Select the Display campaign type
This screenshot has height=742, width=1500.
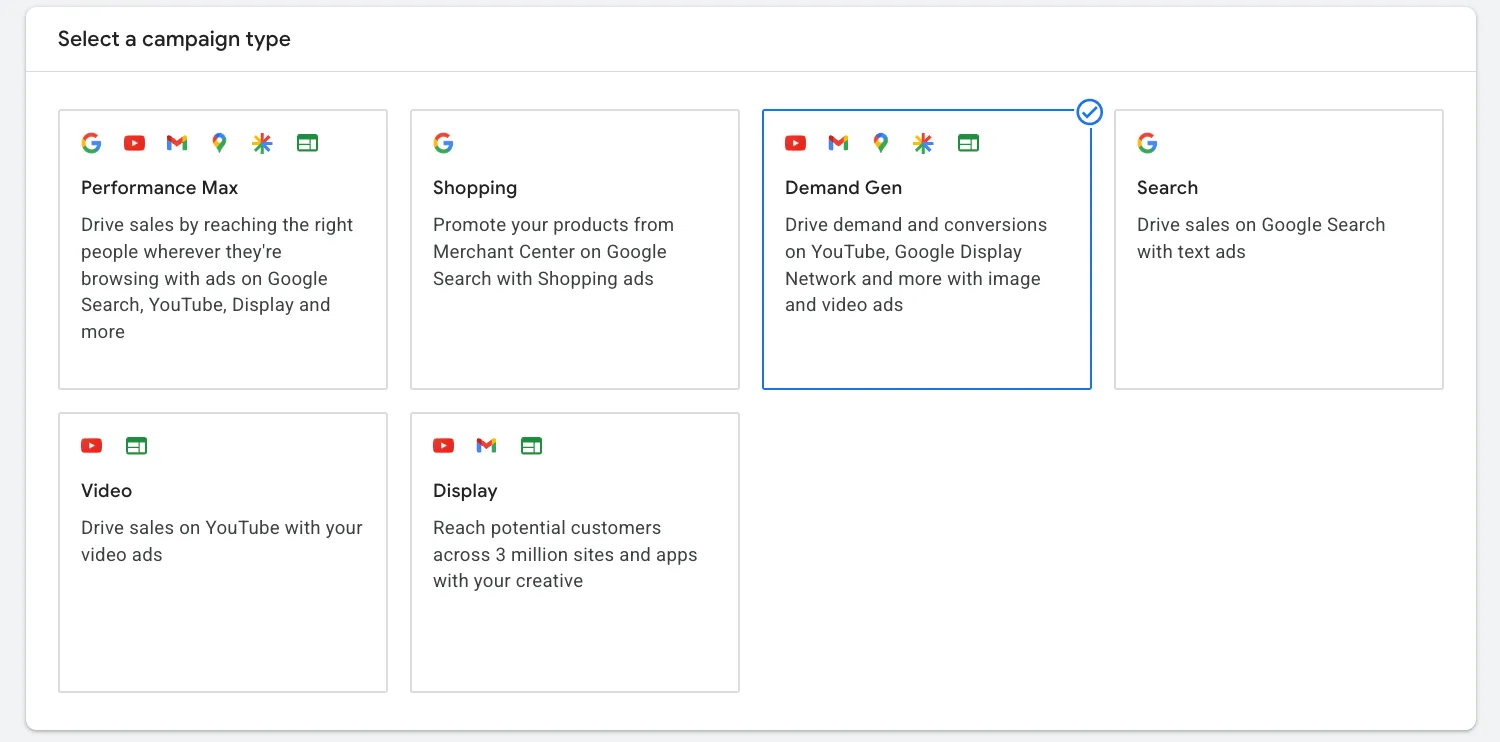point(575,552)
